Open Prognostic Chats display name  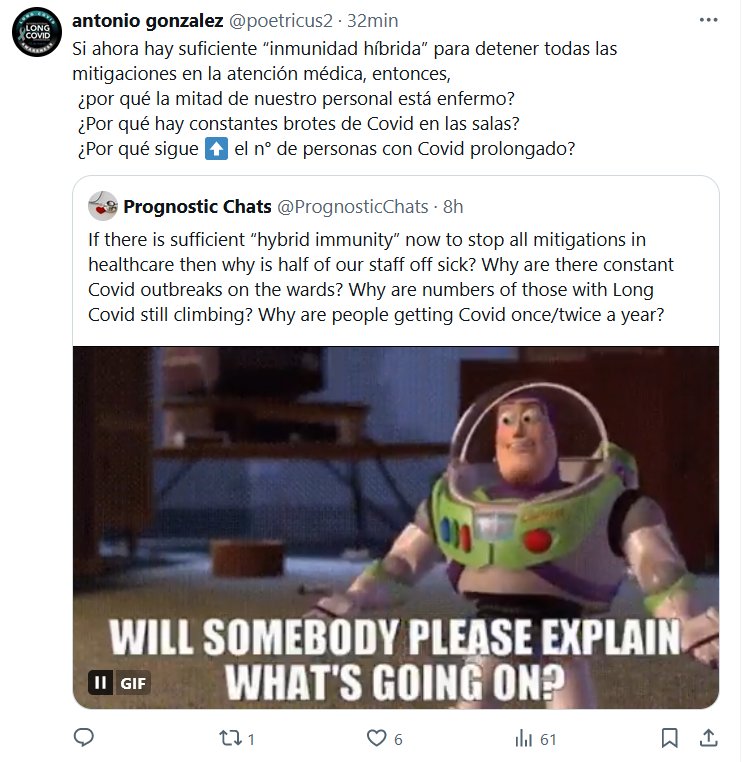(x=197, y=207)
